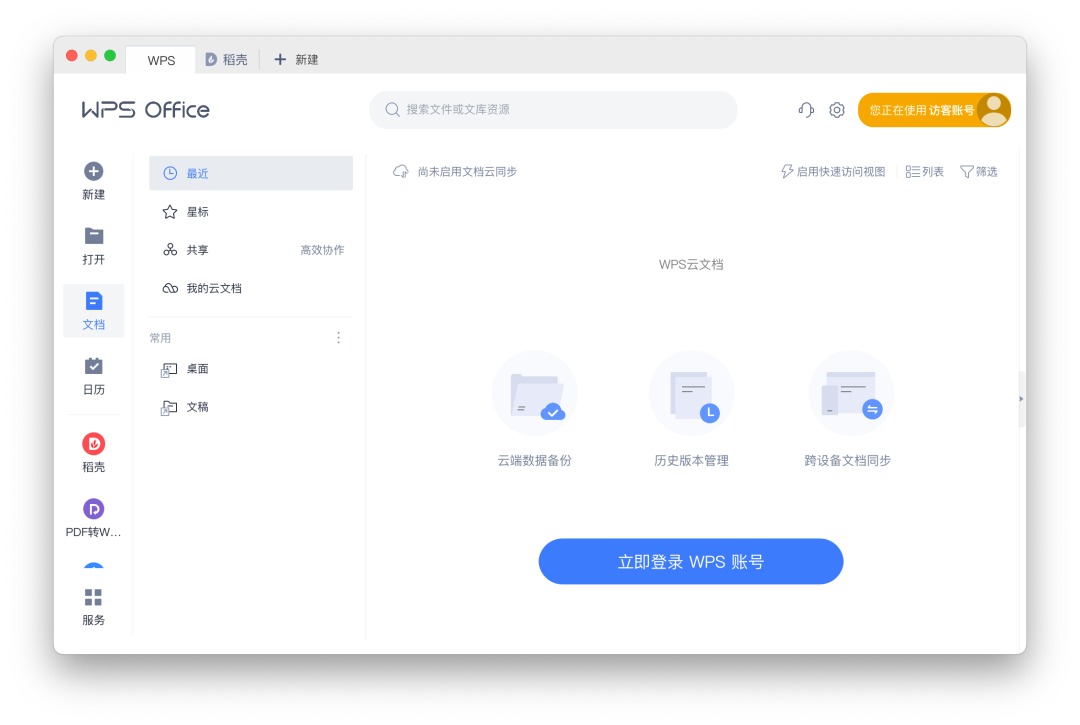Screen dimensions: 1080x725
Task: Select 我的云文档 in the navigation list
Action: (251, 288)
